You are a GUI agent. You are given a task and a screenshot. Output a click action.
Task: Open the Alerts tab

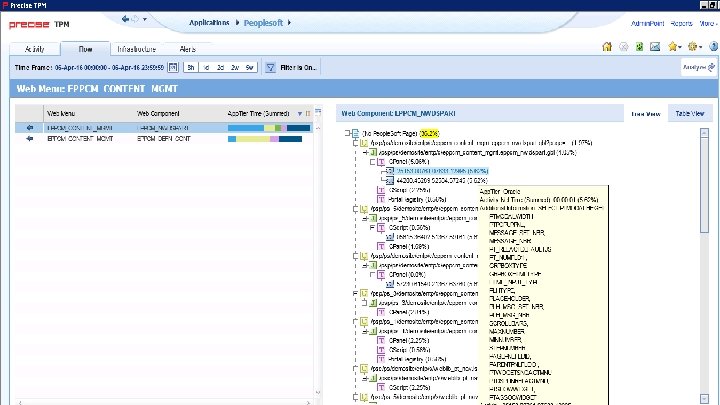[187, 49]
